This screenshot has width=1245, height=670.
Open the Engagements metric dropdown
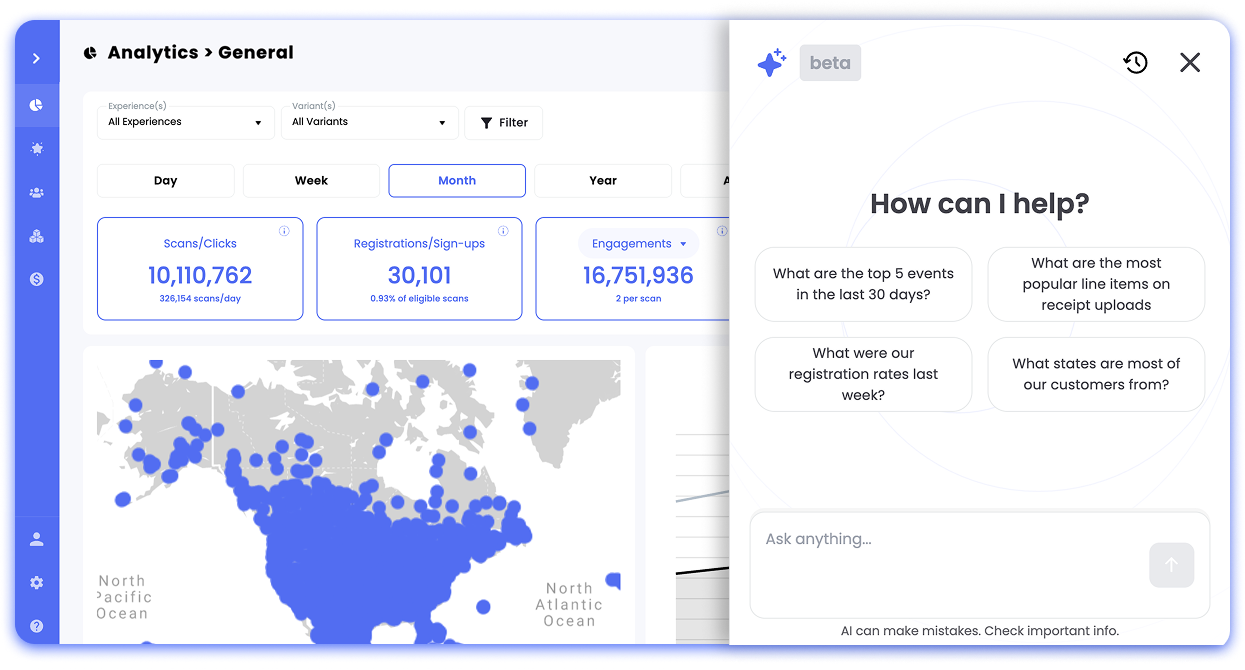click(x=639, y=243)
